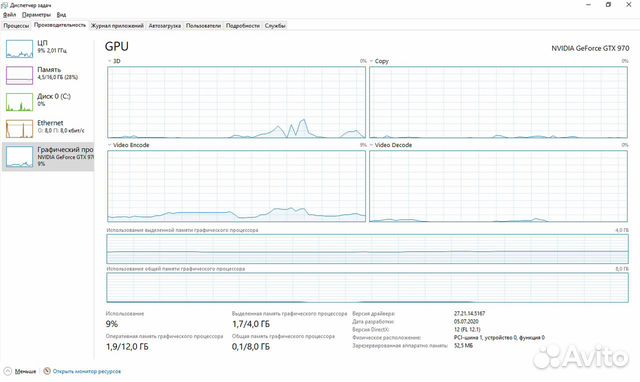Click the NVIDIA GeForce GTX 970 label
640x382 pixels.
(x=590, y=48)
